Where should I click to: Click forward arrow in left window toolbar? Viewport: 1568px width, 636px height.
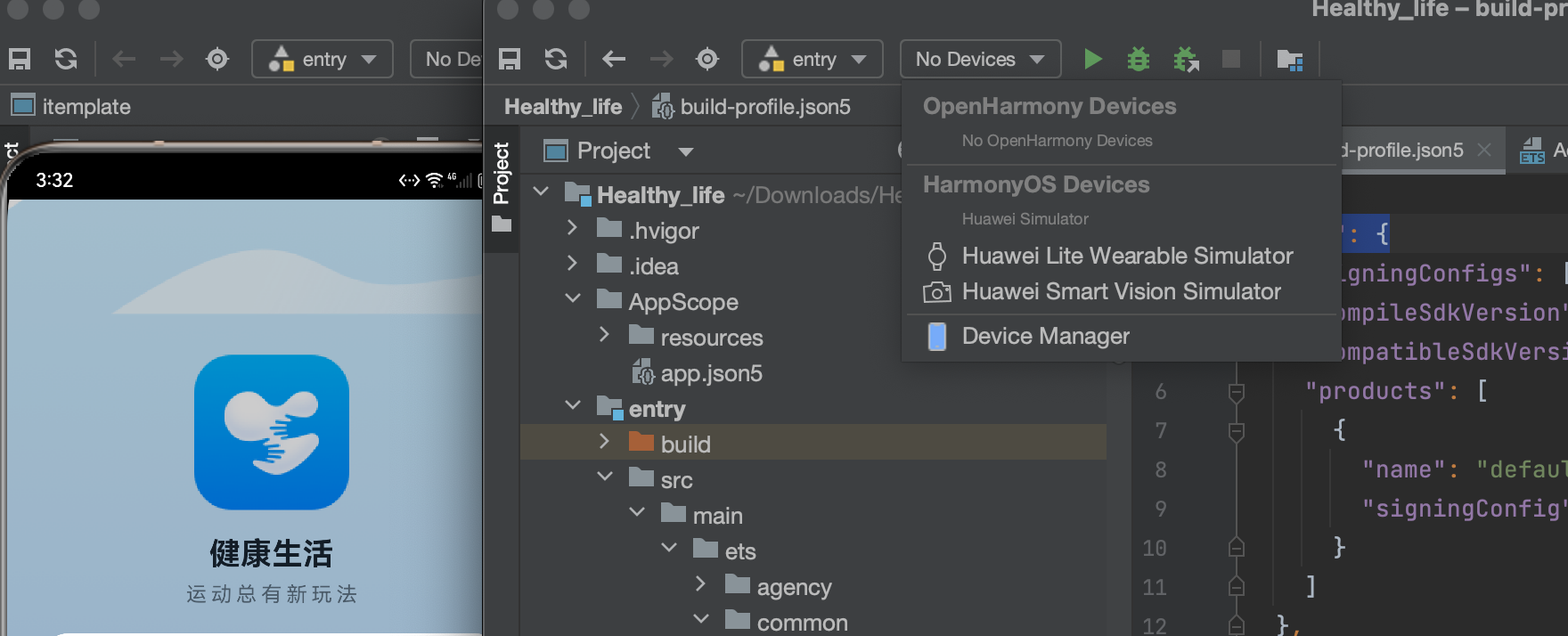(x=171, y=59)
